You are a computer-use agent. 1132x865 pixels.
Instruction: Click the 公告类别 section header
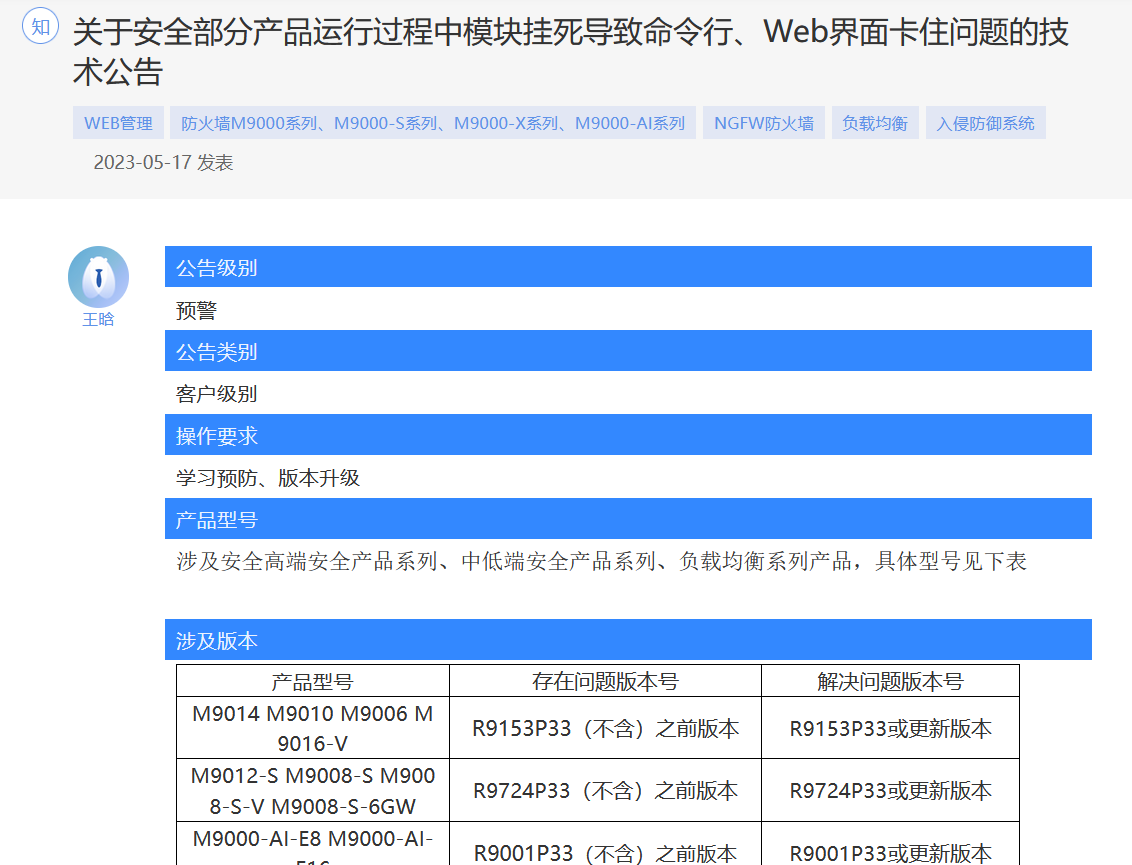628,351
